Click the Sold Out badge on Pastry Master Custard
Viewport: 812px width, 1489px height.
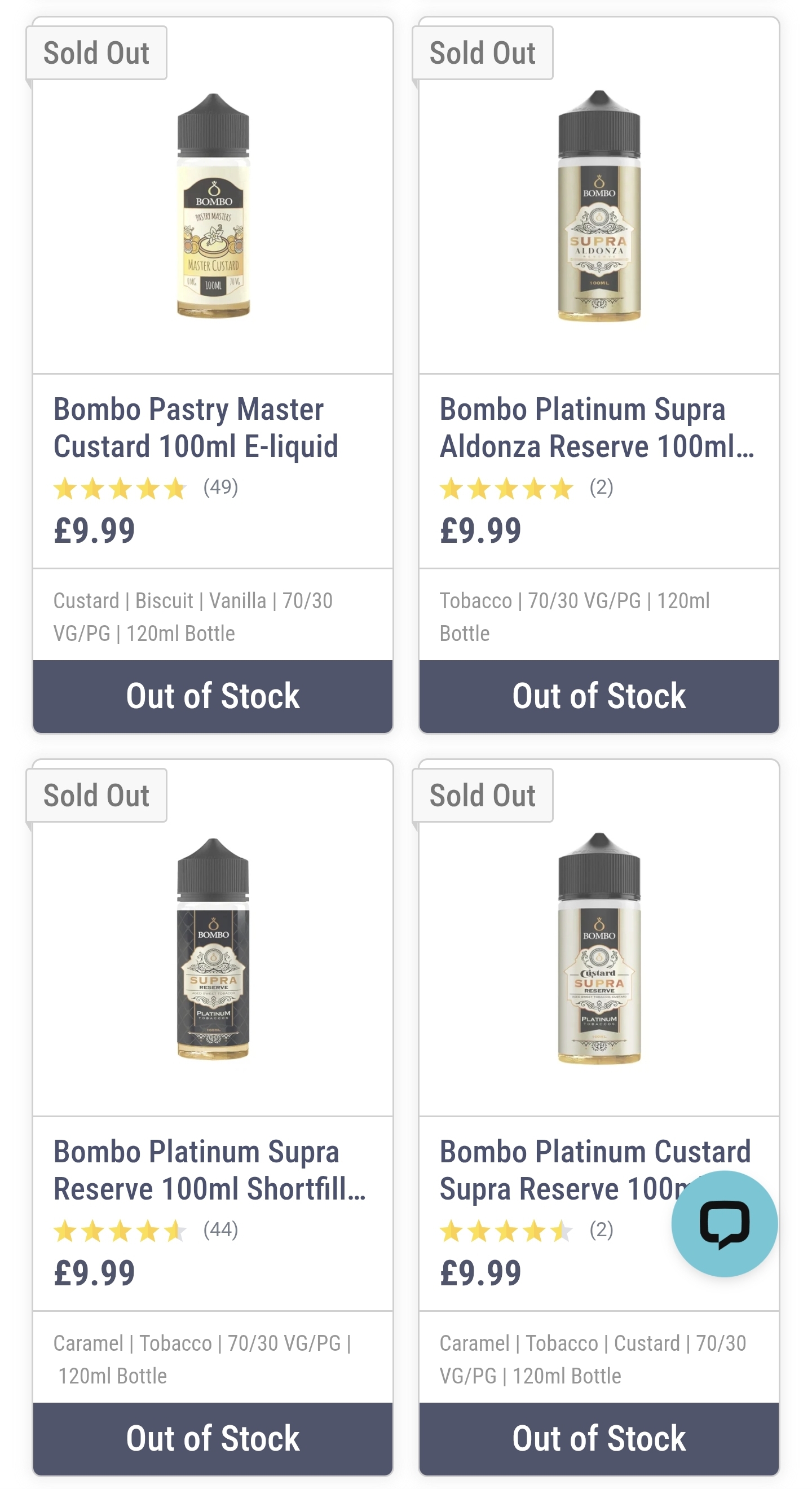pyautogui.click(x=96, y=53)
